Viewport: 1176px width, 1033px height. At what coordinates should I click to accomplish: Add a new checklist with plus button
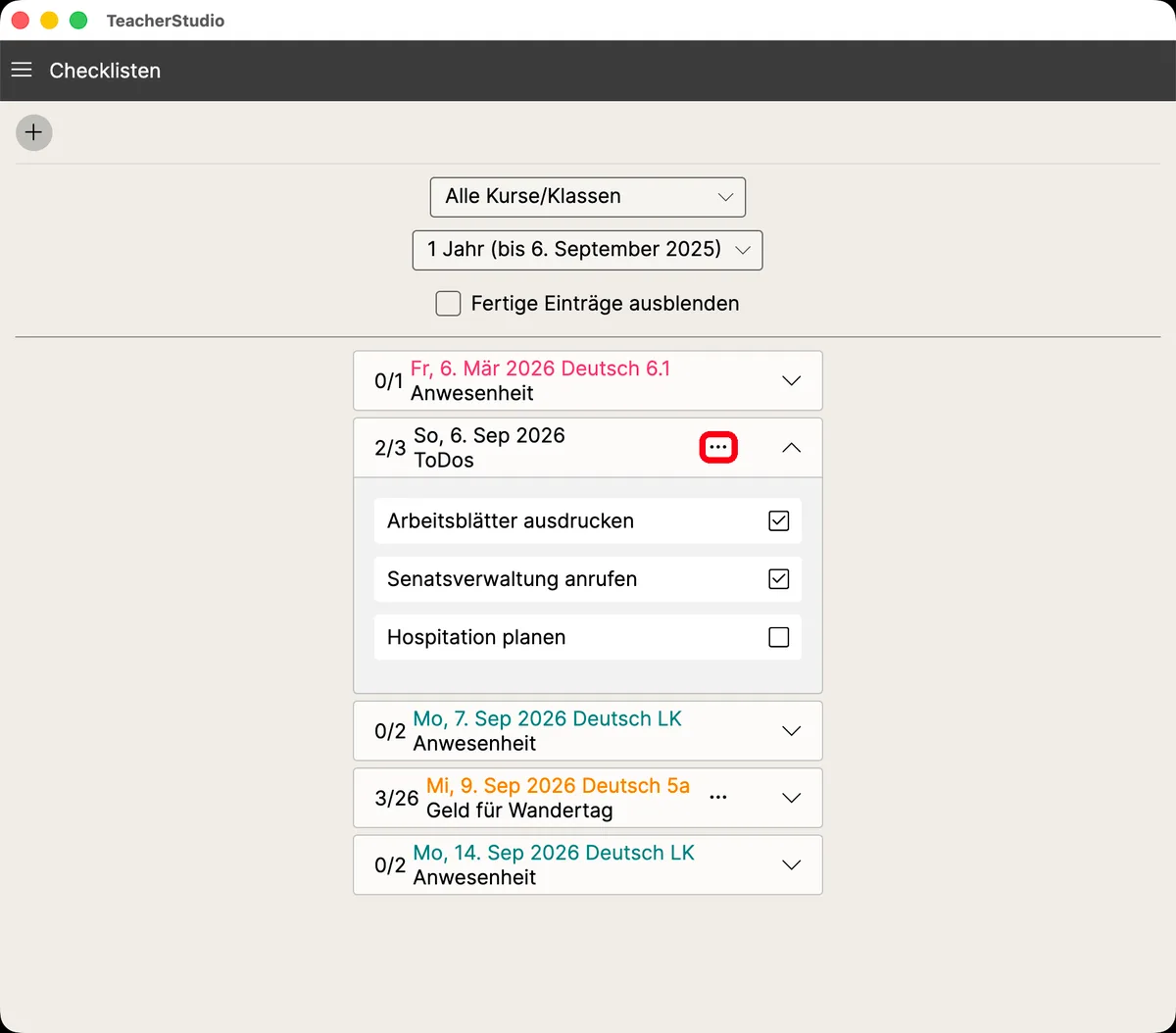(x=34, y=132)
